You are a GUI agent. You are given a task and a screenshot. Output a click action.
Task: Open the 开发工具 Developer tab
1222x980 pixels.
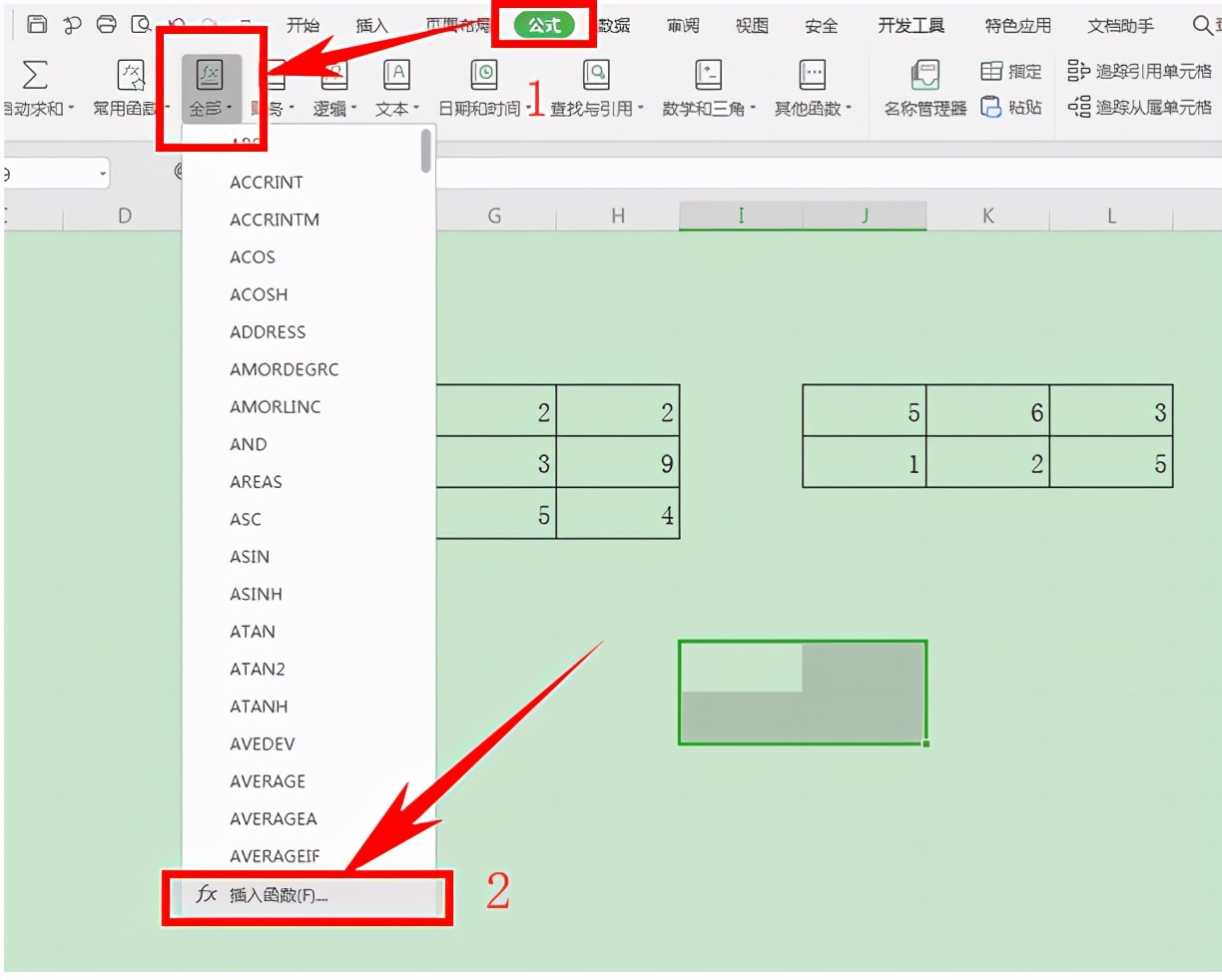pyautogui.click(x=911, y=25)
